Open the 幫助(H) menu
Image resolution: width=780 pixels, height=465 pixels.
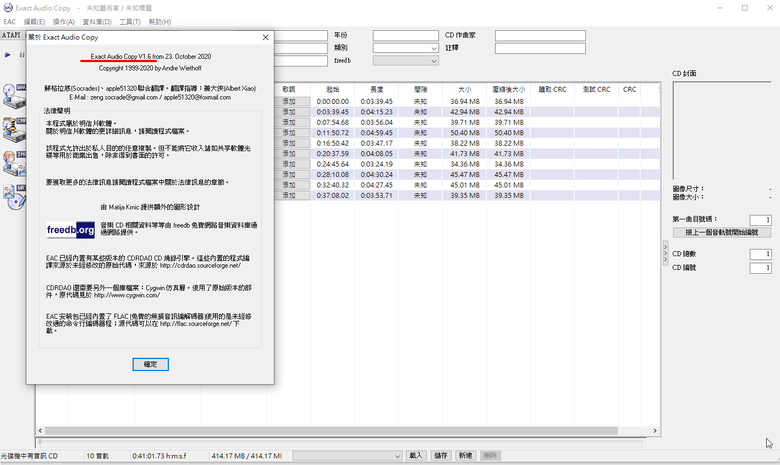(160, 22)
